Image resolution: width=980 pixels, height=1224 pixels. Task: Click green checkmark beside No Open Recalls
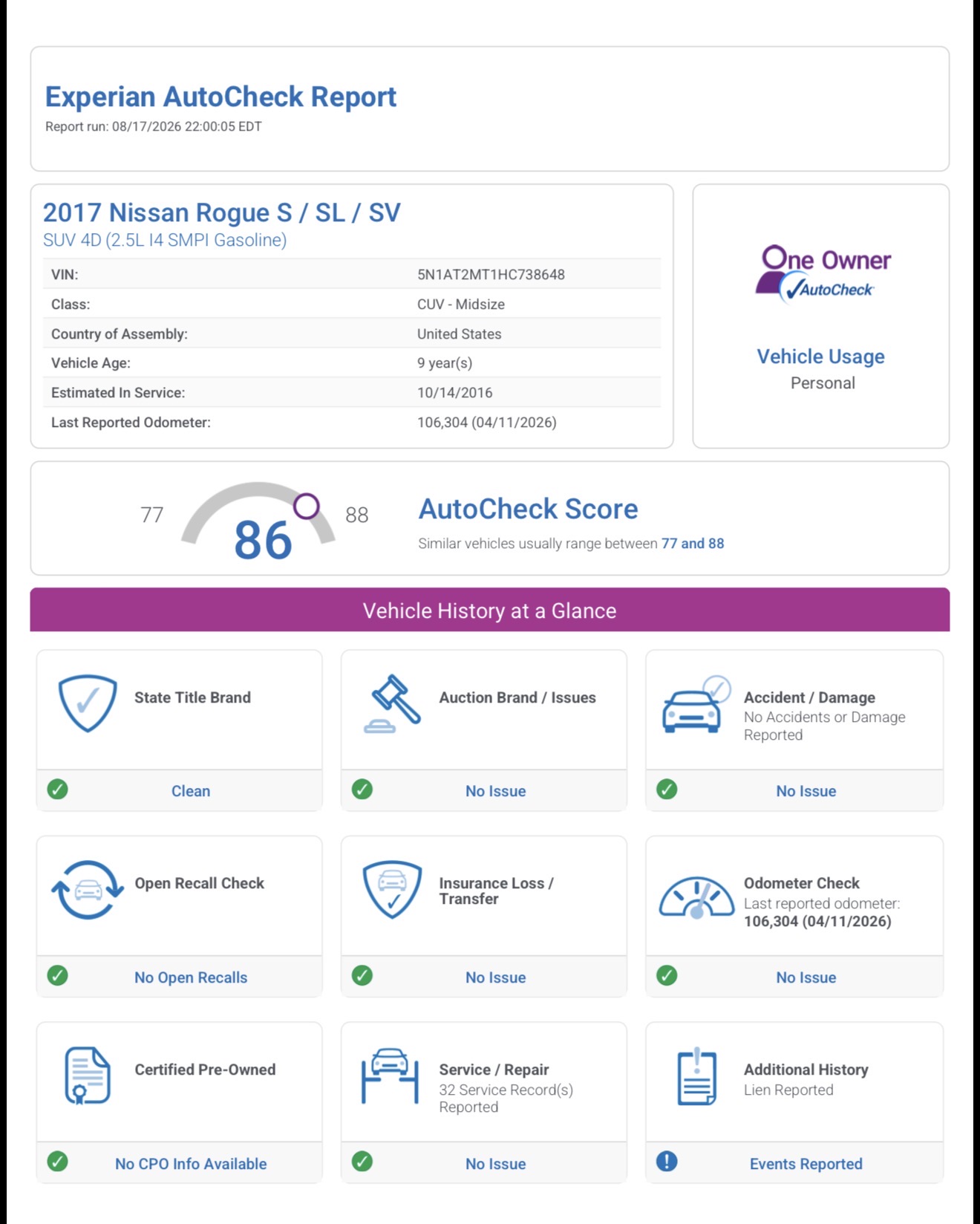[x=57, y=975]
